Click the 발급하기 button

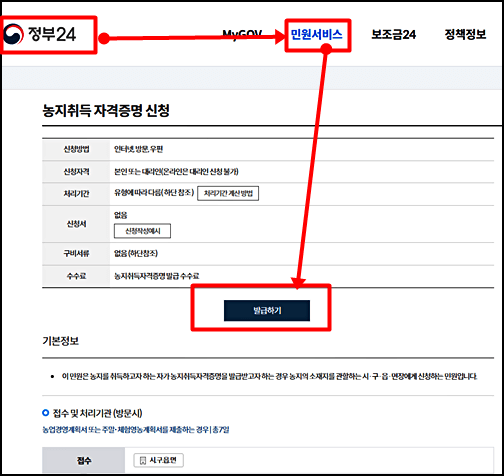(267, 311)
